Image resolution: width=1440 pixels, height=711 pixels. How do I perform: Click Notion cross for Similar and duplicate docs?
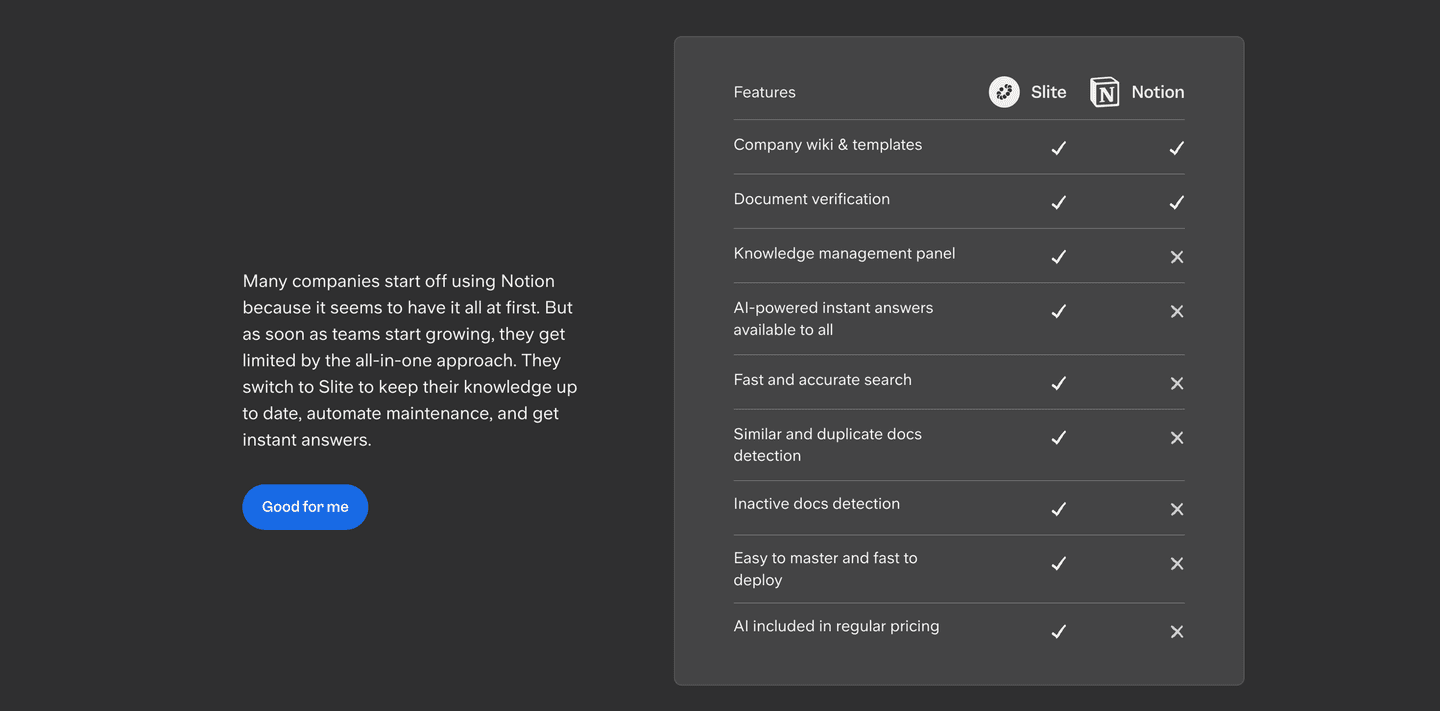1177,437
